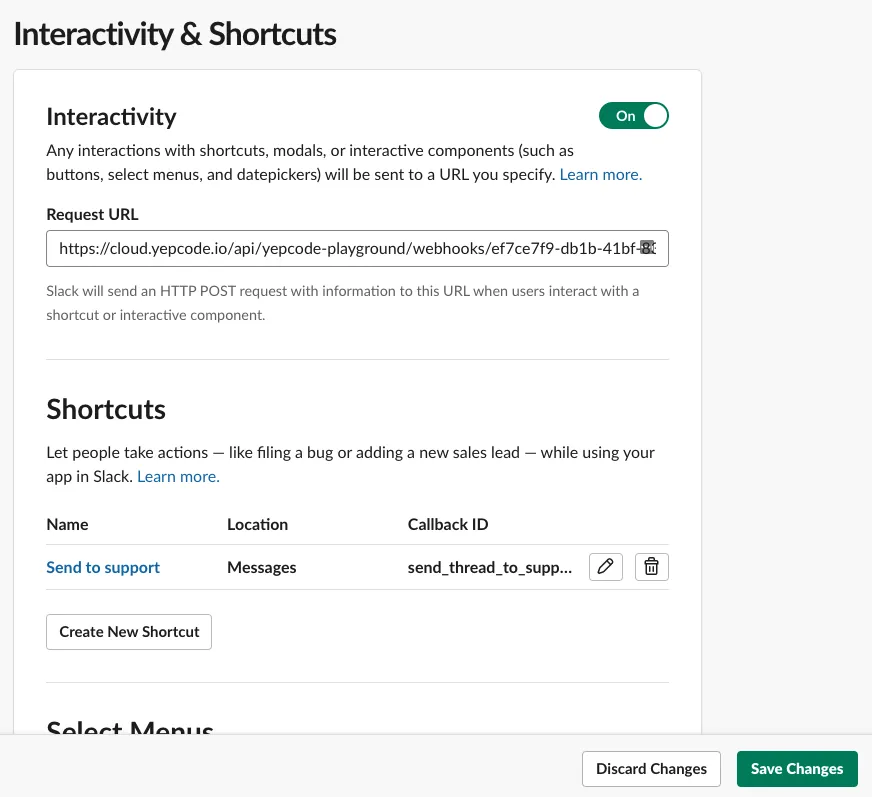The image size is (872, 797).
Task: Click the Create New Shortcut button
Action: 129,632
